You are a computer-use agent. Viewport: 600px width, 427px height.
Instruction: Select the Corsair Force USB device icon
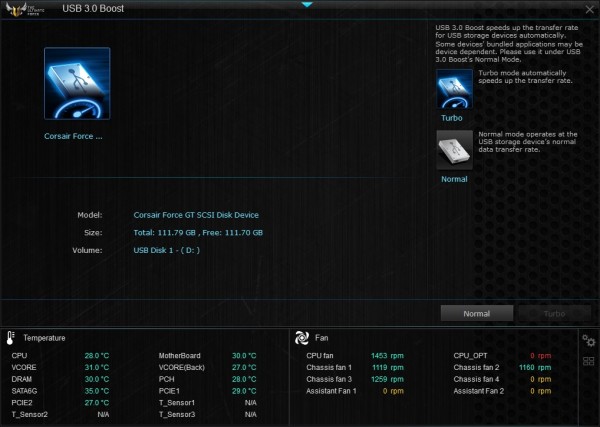click(x=77, y=83)
